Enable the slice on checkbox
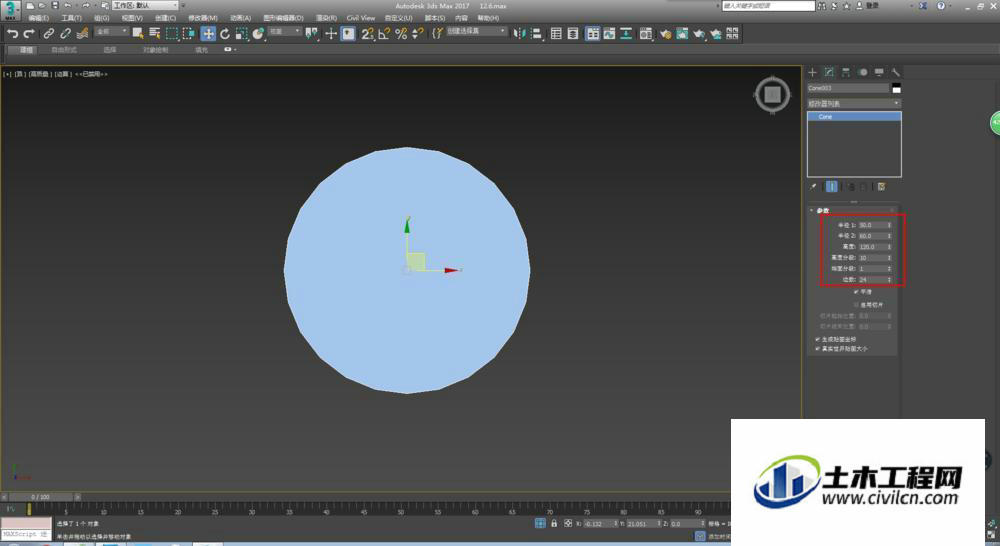This screenshot has width=1000, height=546. tap(857, 305)
